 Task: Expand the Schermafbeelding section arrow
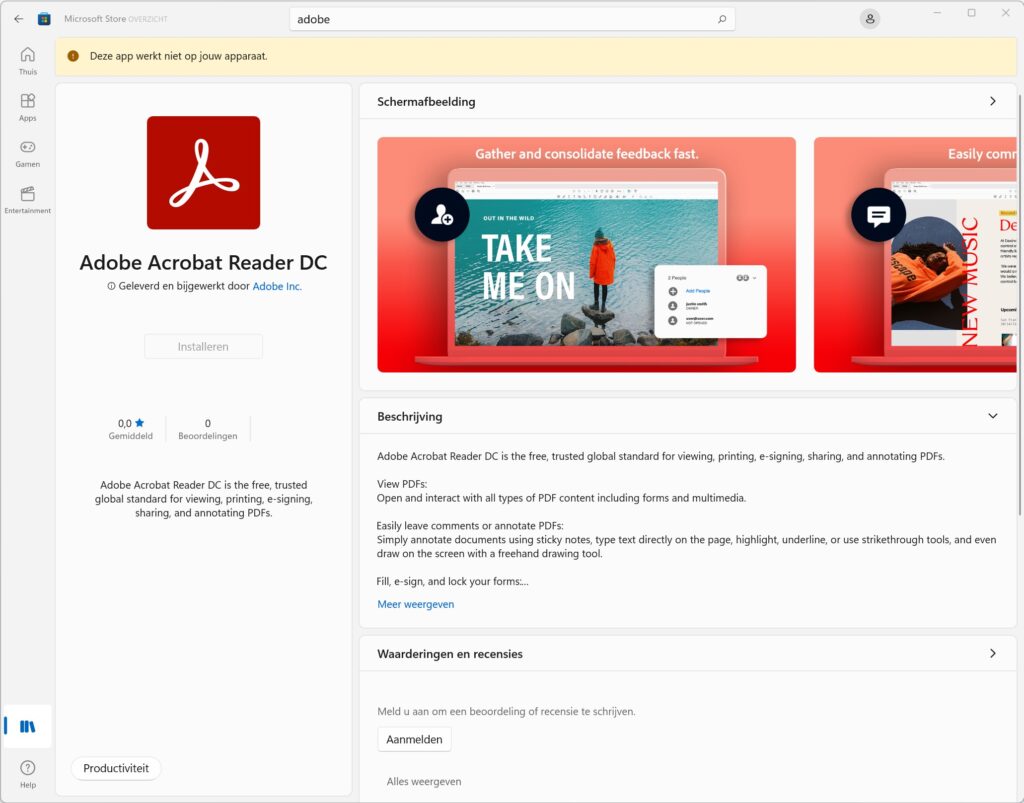pyautogui.click(x=993, y=101)
